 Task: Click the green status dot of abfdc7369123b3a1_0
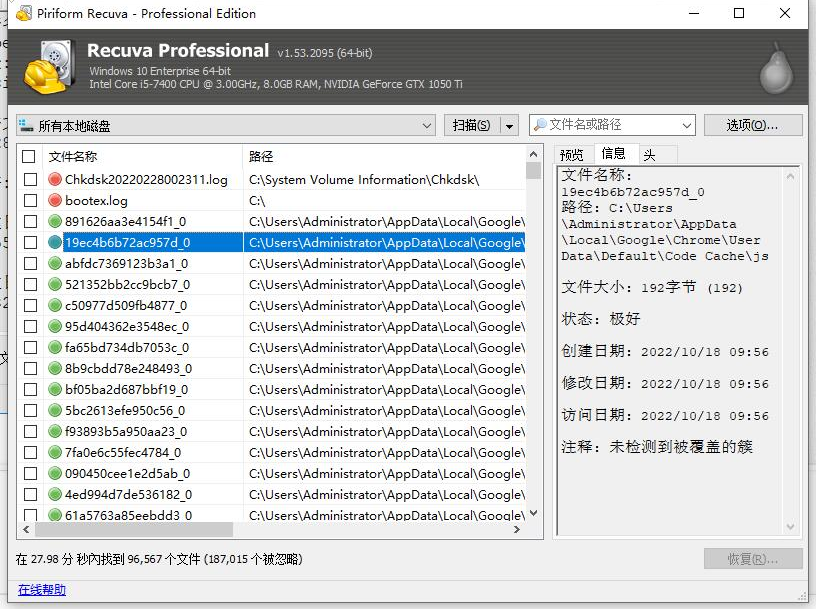[x=55, y=264]
